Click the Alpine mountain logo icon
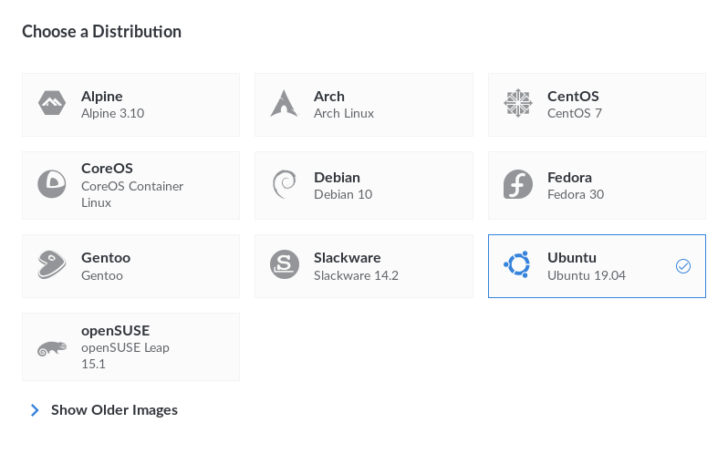The image size is (728, 454). [x=52, y=104]
